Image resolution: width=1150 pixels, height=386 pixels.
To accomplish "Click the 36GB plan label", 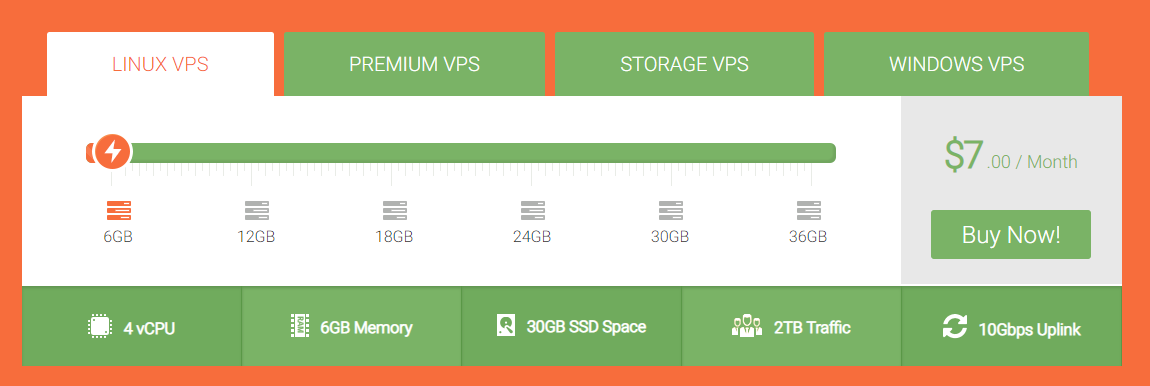I will (x=808, y=237).
